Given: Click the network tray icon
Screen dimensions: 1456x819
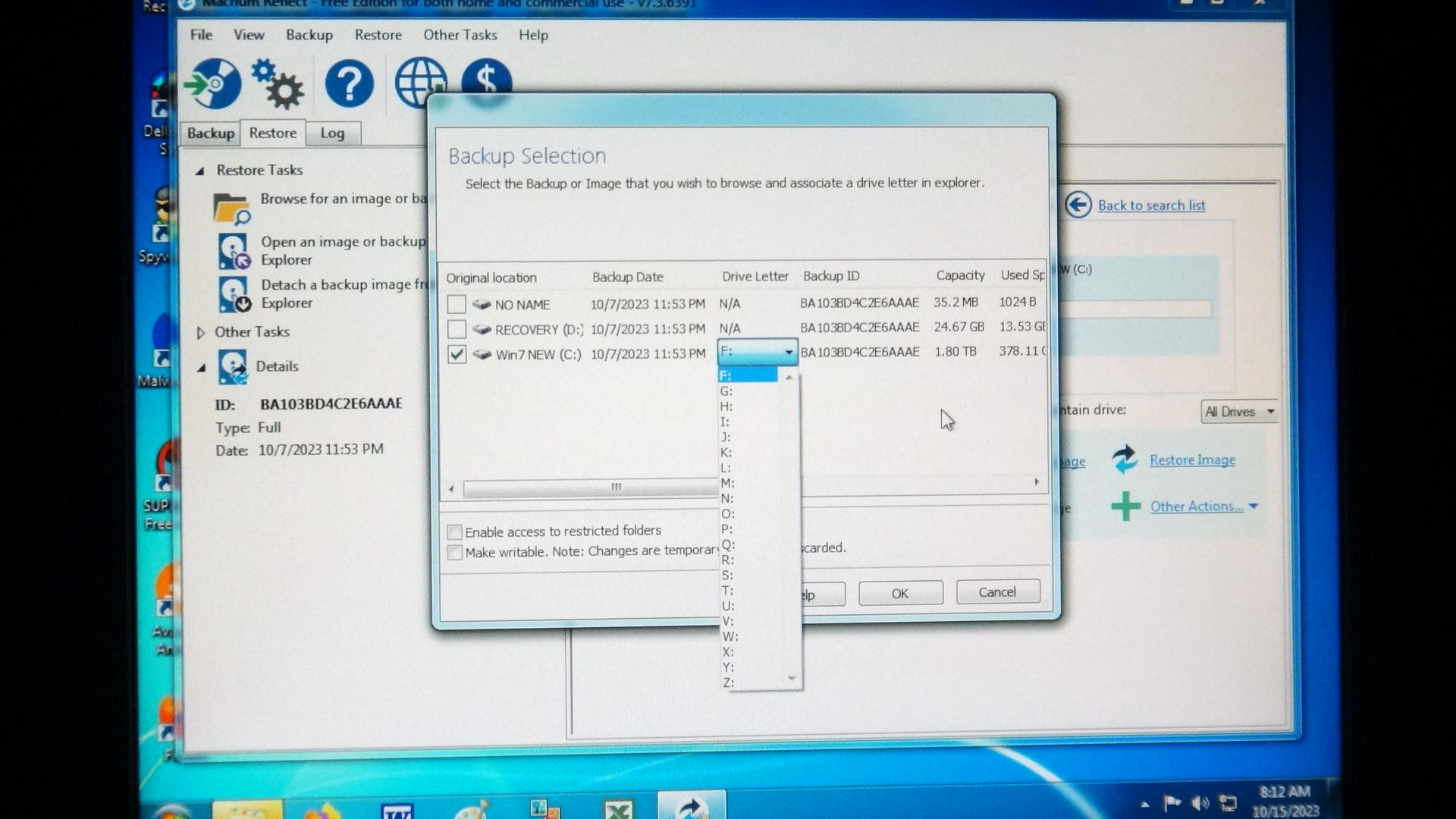Looking at the screenshot, I should click(x=1228, y=802).
